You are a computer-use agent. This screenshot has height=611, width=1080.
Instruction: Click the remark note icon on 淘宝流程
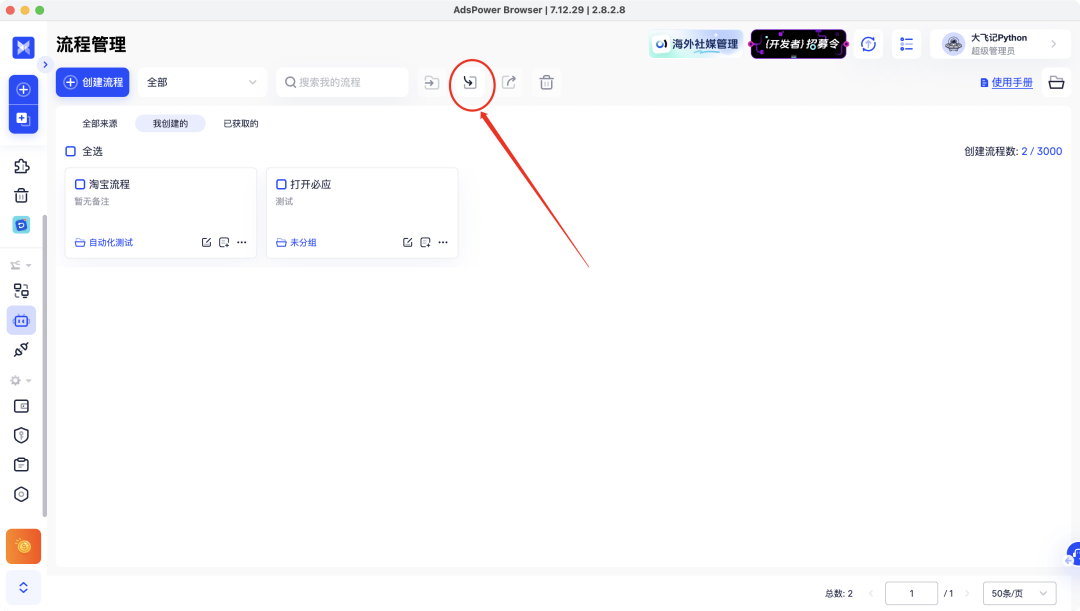(224, 242)
